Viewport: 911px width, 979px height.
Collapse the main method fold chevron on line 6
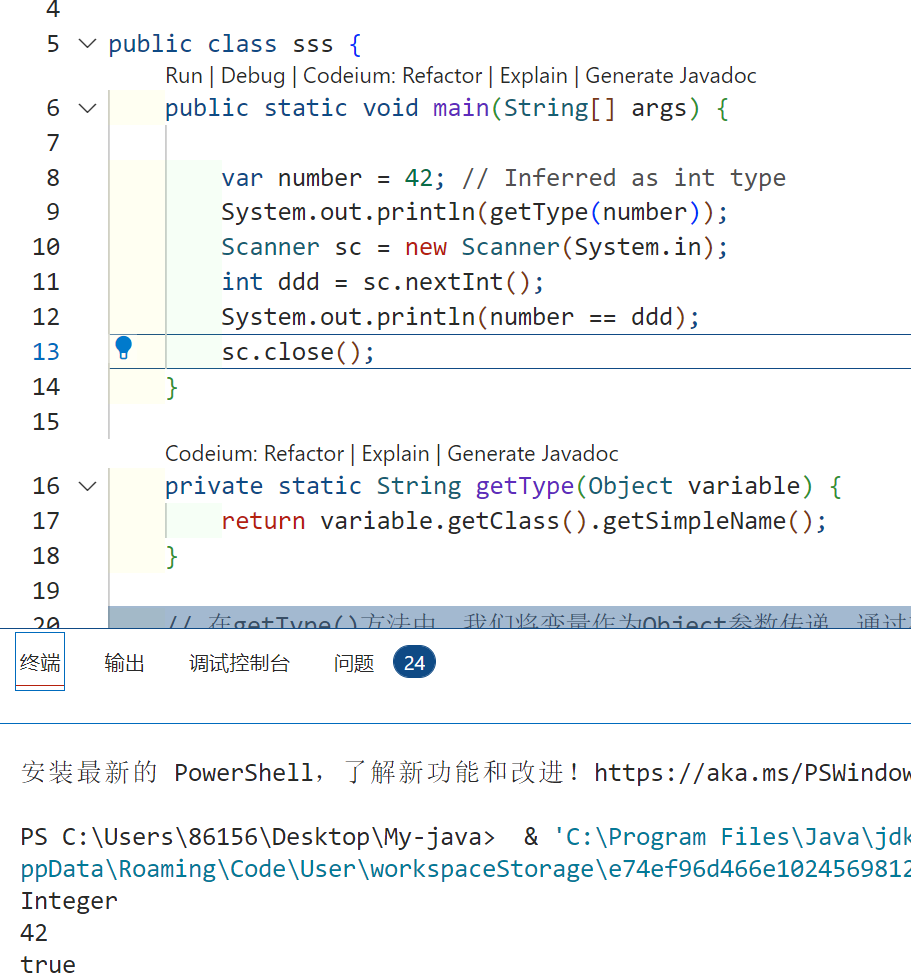(x=87, y=108)
